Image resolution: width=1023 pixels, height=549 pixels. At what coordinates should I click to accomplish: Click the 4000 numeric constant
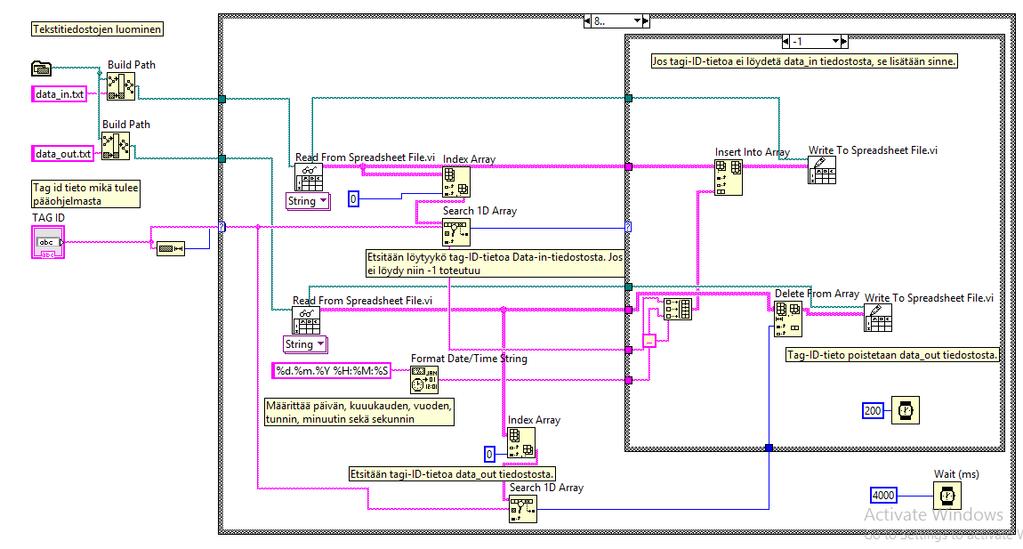pyautogui.click(x=883, y=495)
